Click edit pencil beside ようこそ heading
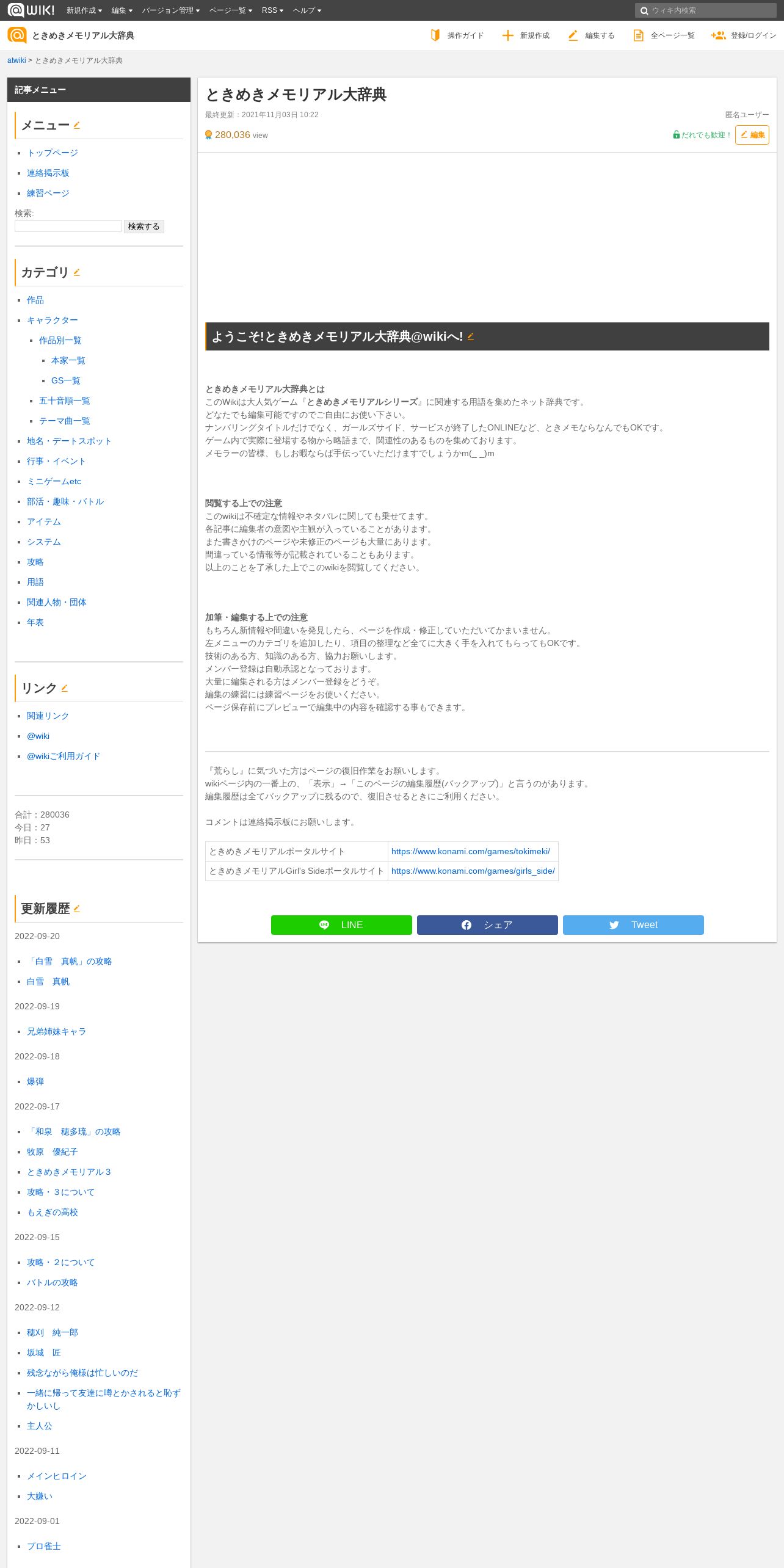The width and height of the screenshot is (784, 1568). [x=471, y=336]
